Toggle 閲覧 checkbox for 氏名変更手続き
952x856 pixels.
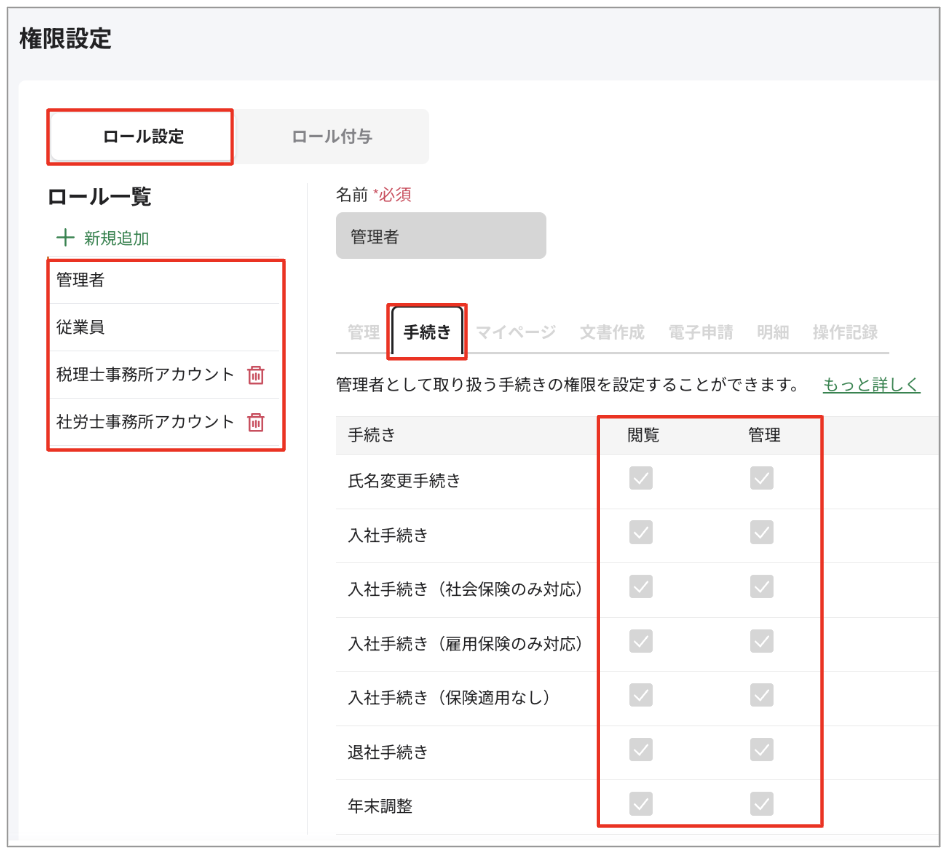coord(641,478)
